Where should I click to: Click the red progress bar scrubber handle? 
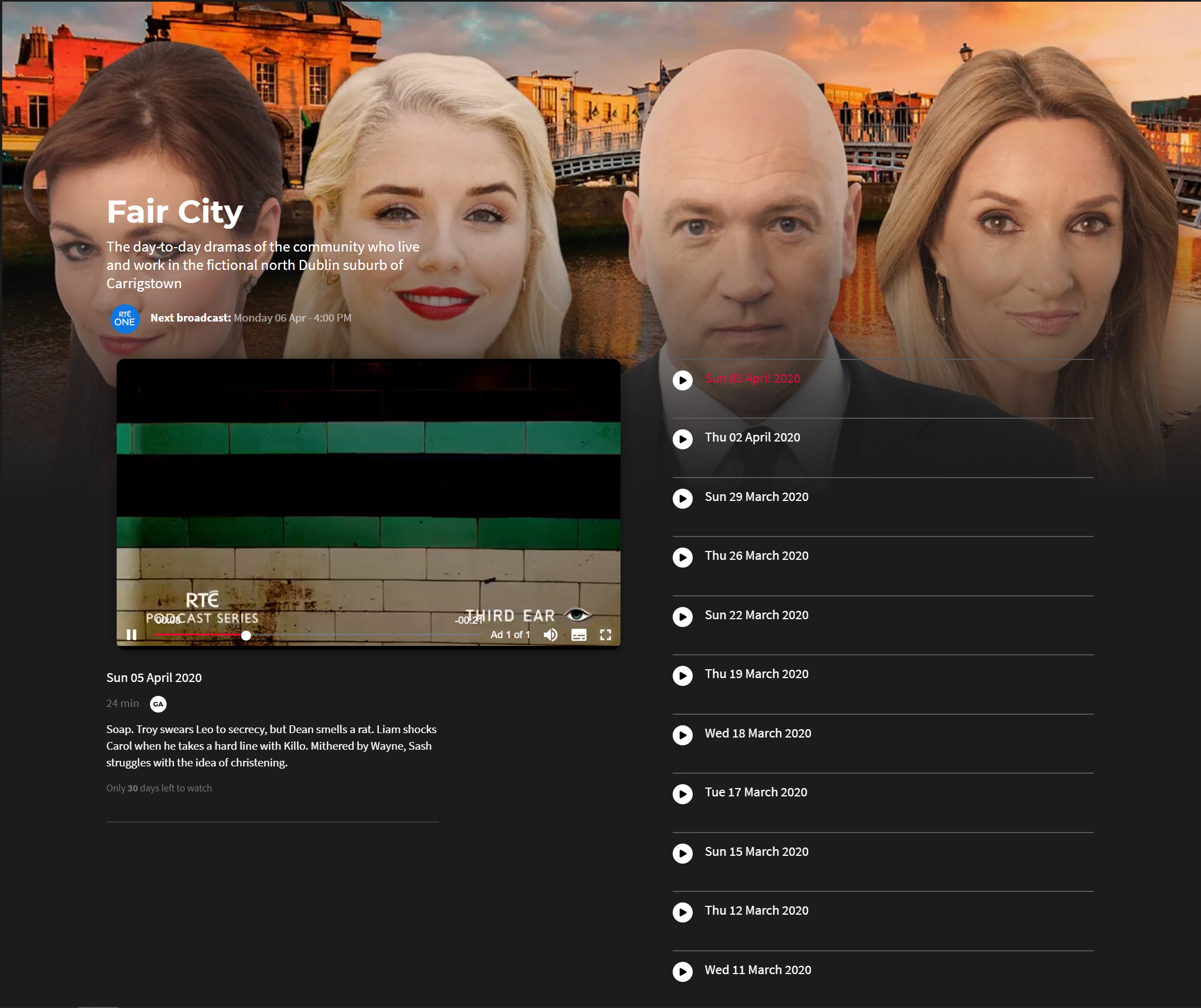[x=246, y=635]
